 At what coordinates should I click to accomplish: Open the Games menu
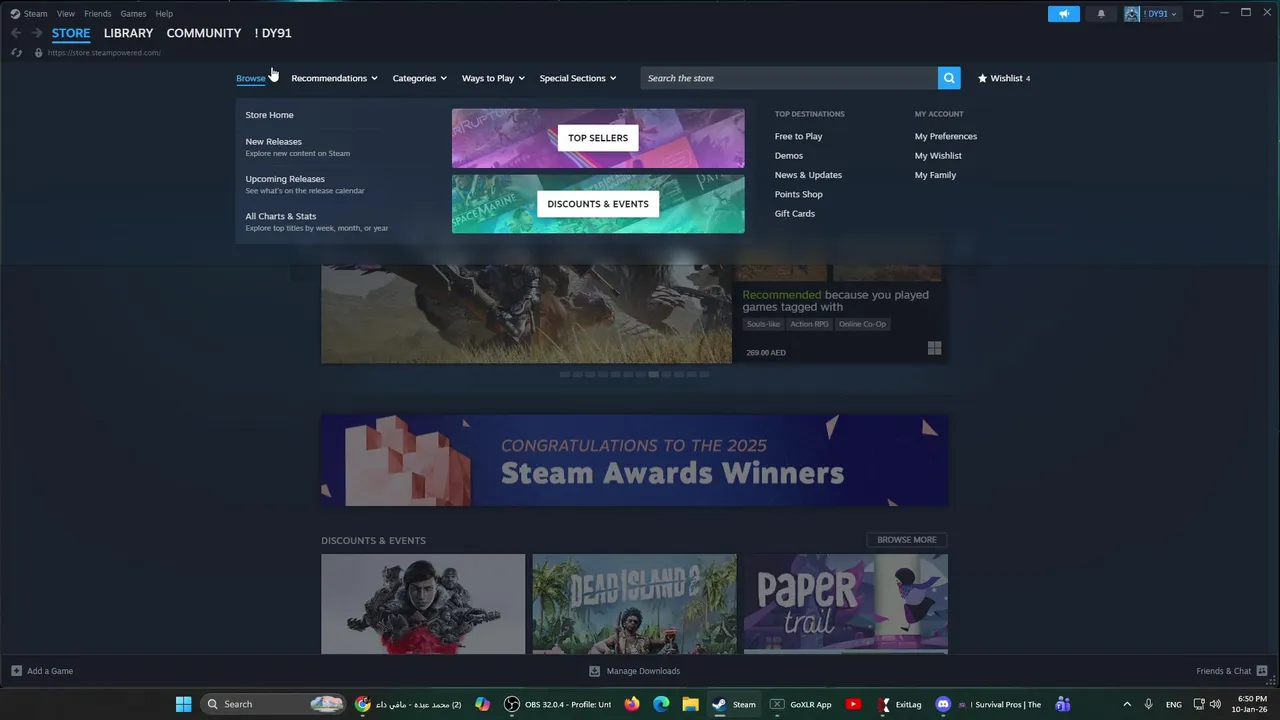tap(133, 14)
